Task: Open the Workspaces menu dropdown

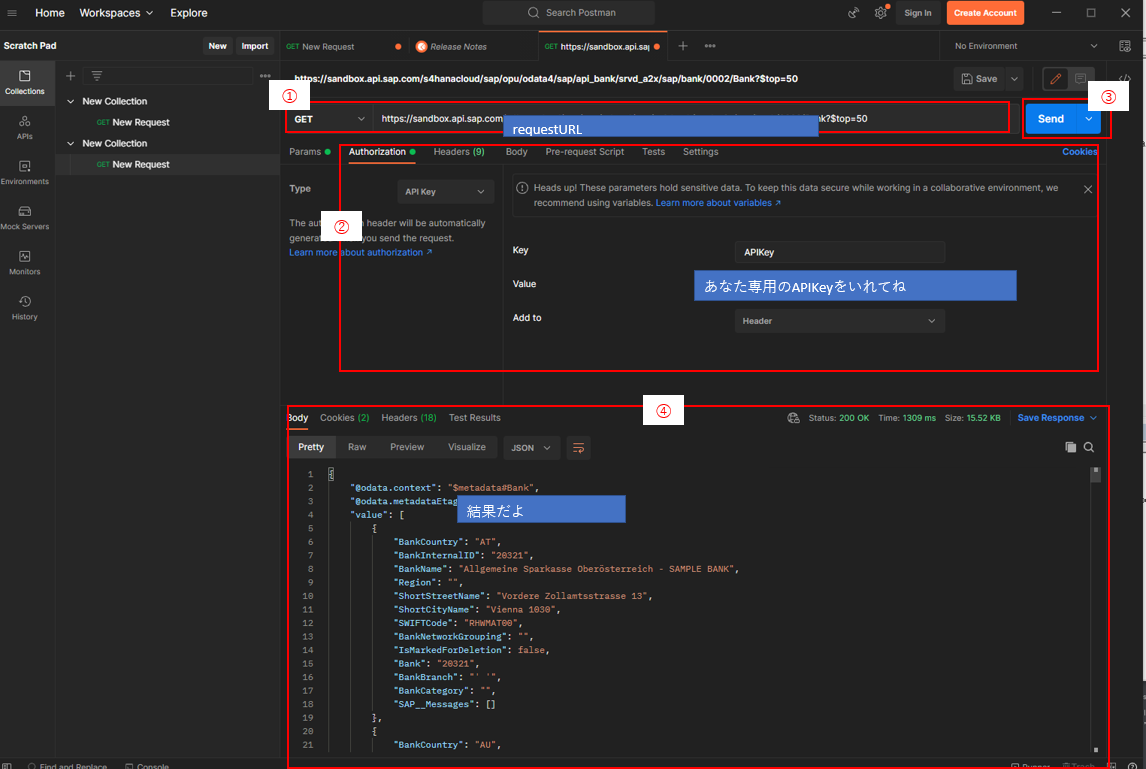Action: tap(116, 13)
